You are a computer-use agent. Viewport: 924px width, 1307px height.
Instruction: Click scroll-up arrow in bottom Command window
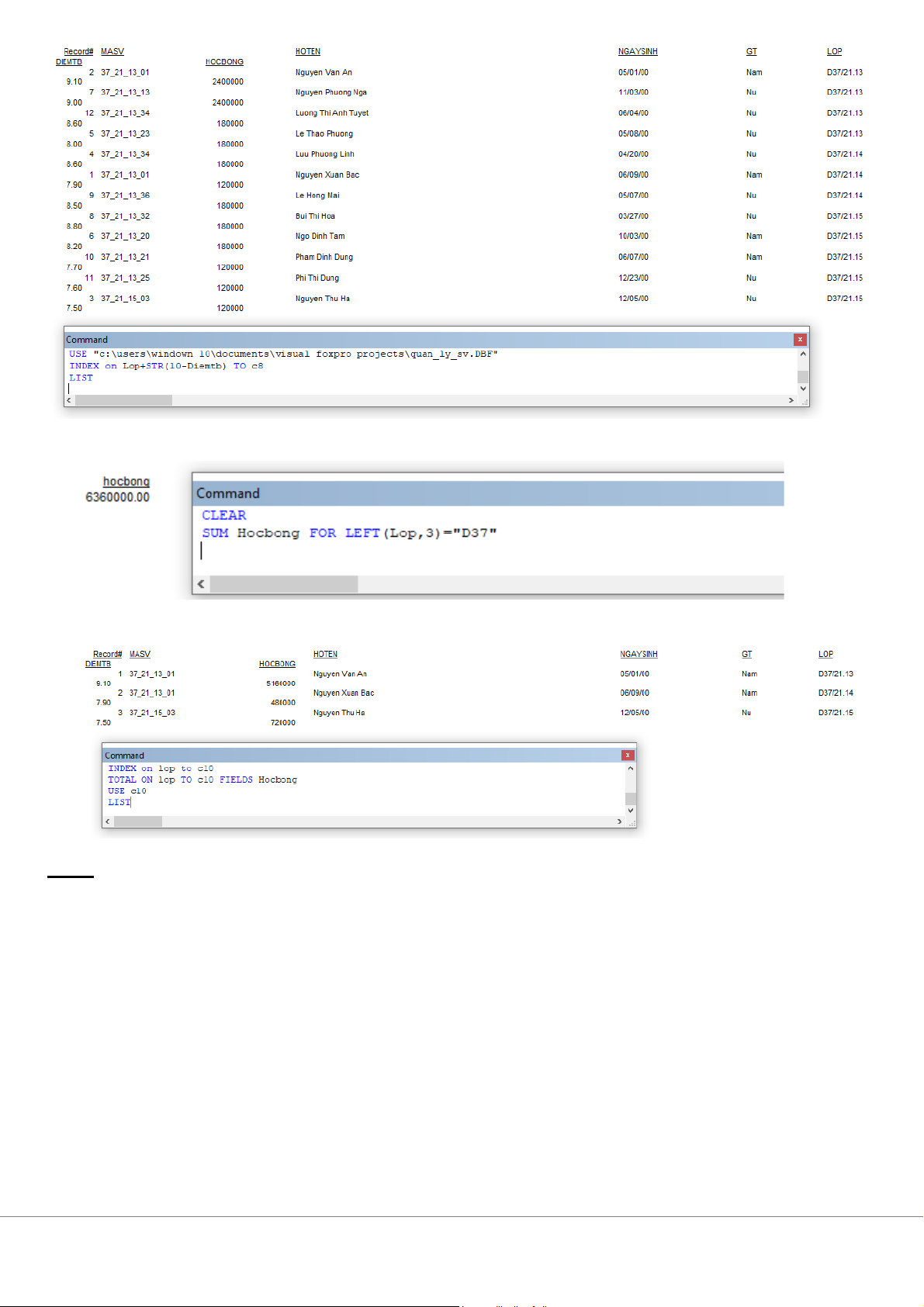(630, 769)
